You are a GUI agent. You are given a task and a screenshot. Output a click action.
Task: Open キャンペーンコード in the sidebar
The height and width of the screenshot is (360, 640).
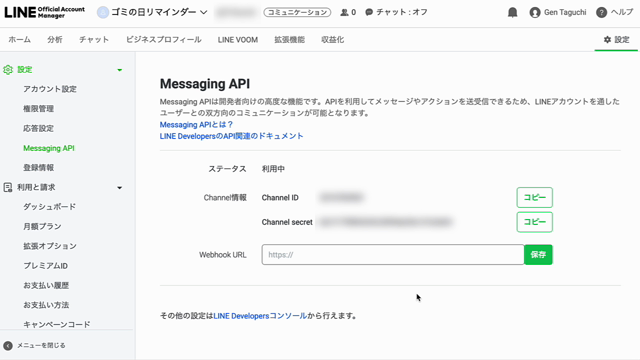point(57,324)
